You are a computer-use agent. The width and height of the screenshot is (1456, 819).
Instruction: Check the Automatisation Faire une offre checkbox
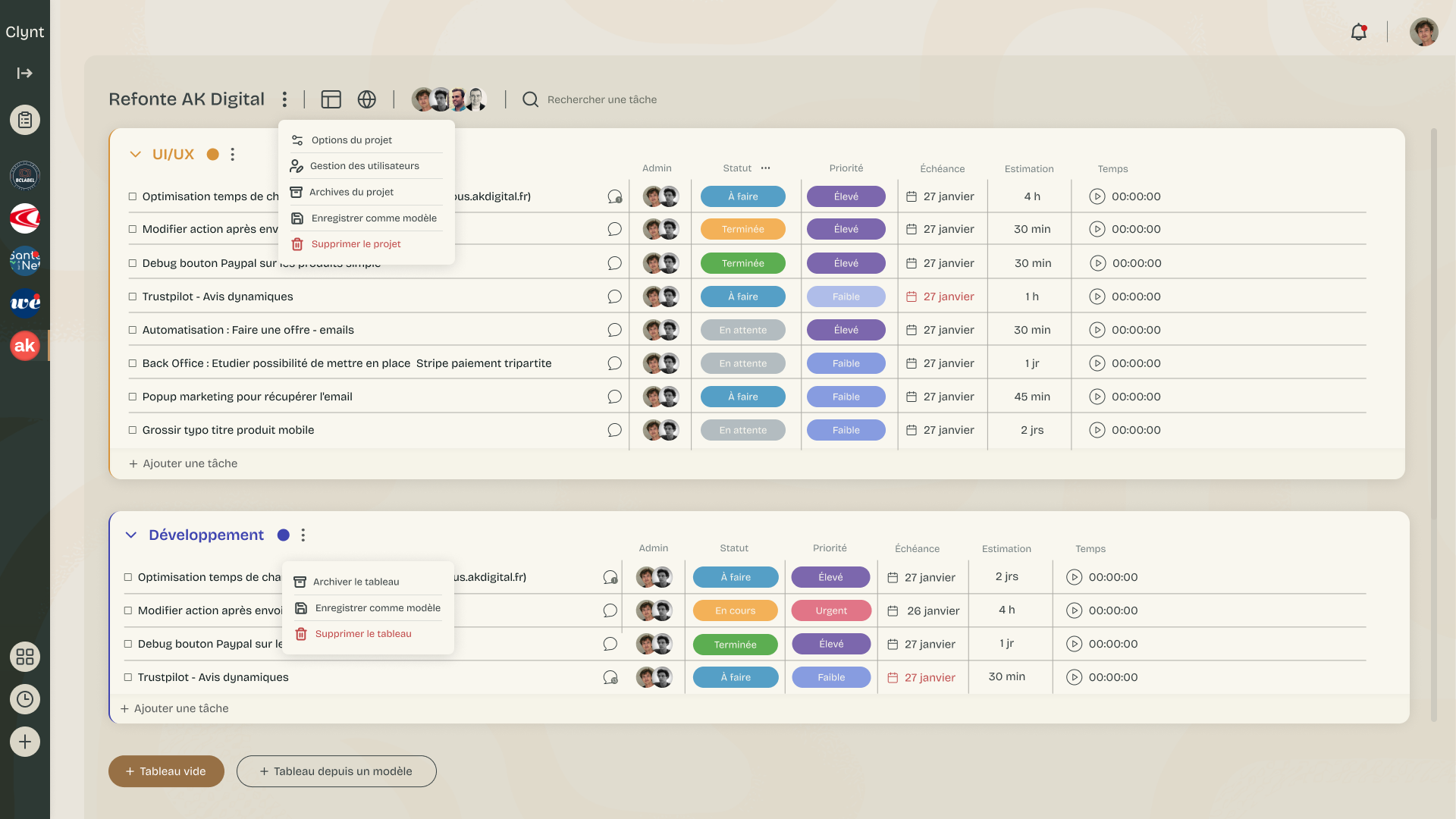pyautogui.click(x=133, y=330)
